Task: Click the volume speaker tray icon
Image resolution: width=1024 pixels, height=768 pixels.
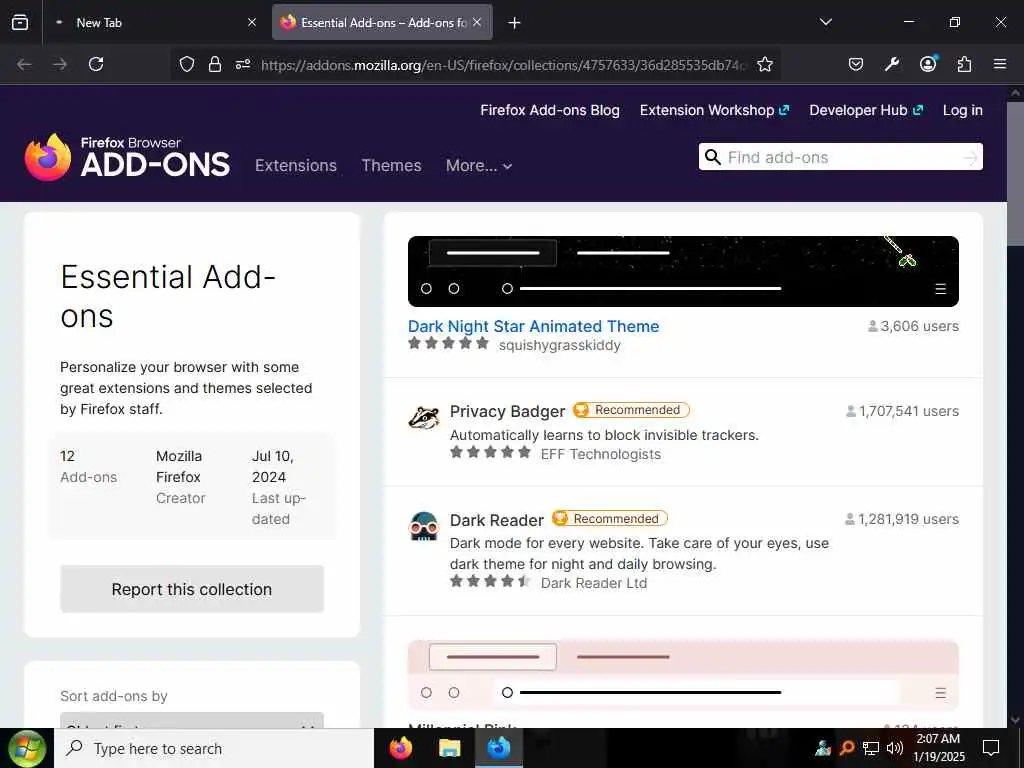Action: 895,748
